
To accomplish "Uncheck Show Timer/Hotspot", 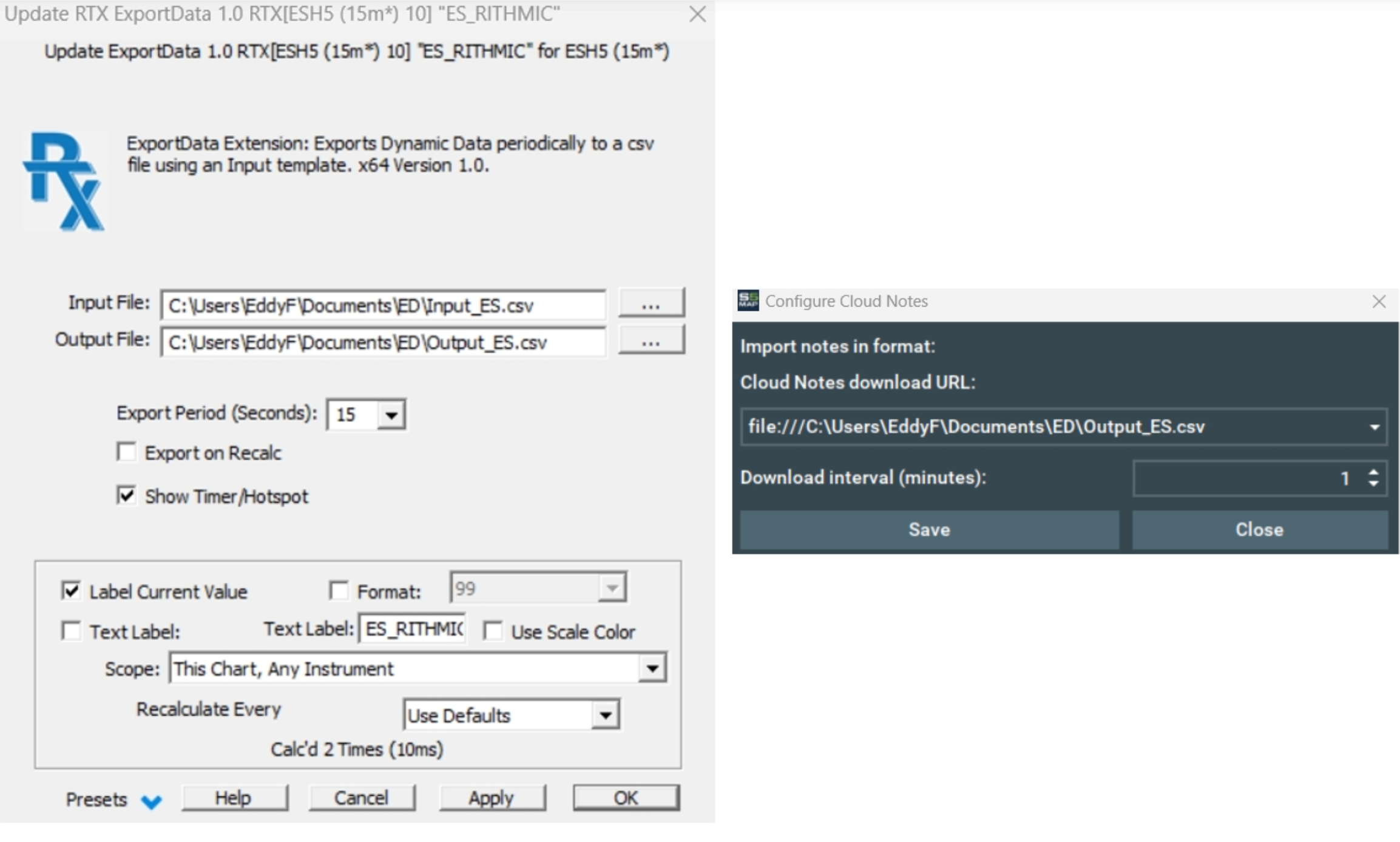I will click(126, 495).
